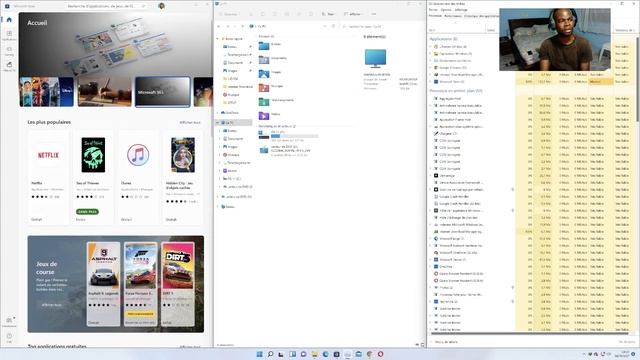Click the user profile avatar in Microsoft Store

[x=162, y=6]
